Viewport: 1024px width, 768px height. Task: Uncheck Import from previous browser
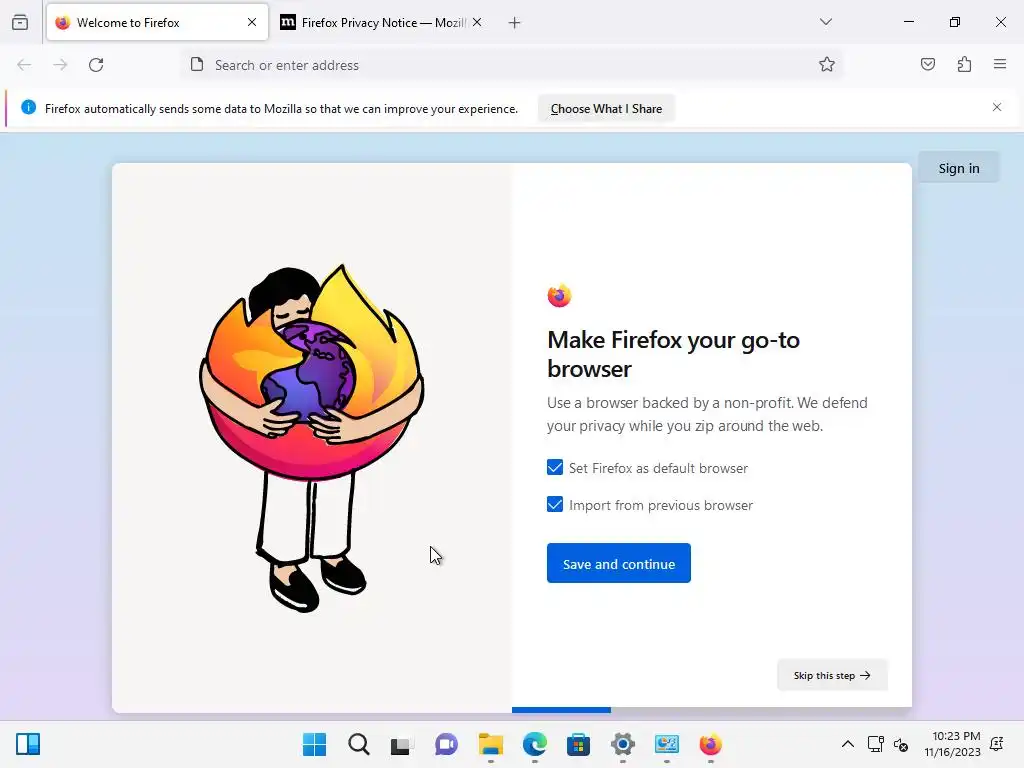coord(555,505)
